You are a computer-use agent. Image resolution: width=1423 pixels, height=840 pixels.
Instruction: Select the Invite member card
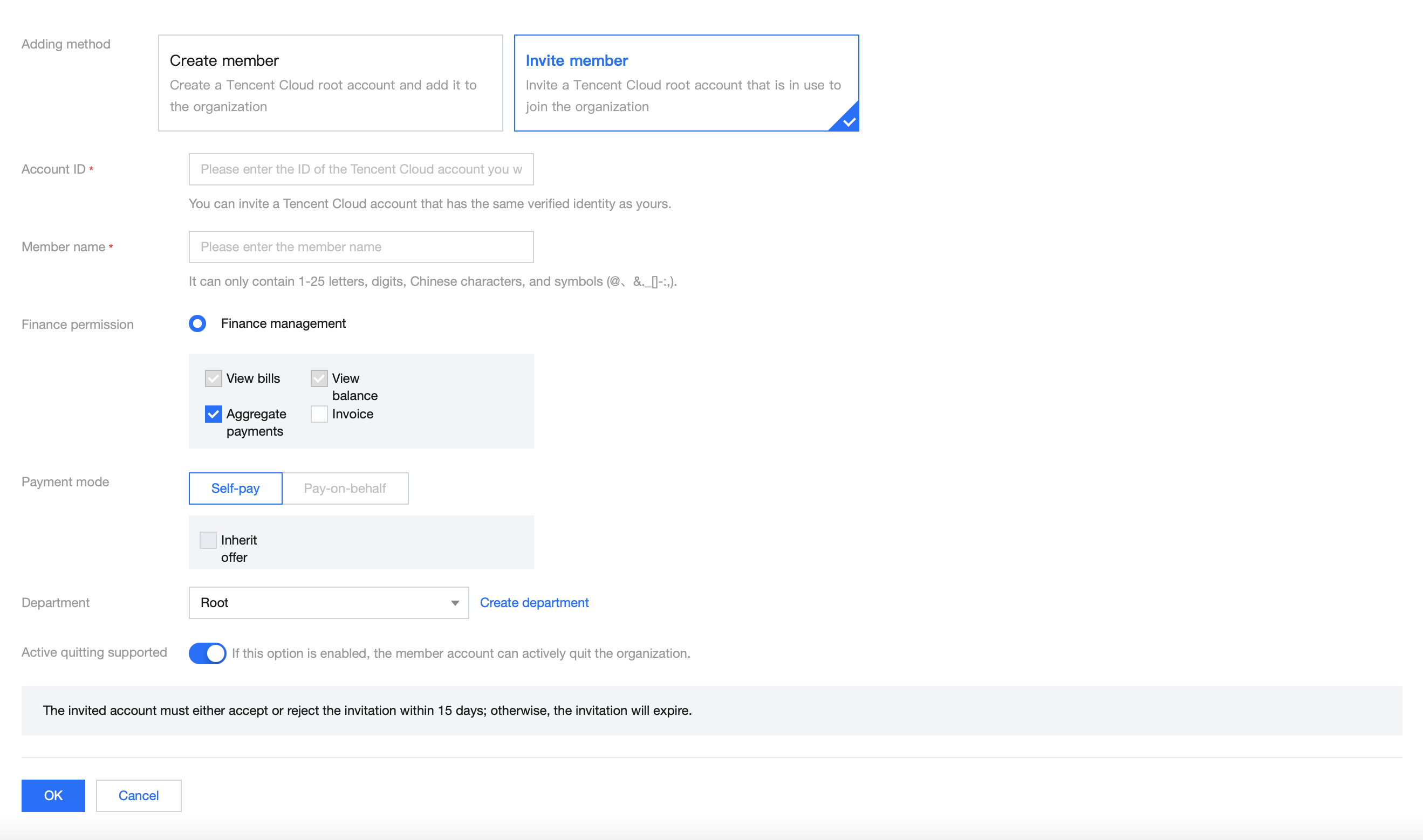tap(686, 83)
